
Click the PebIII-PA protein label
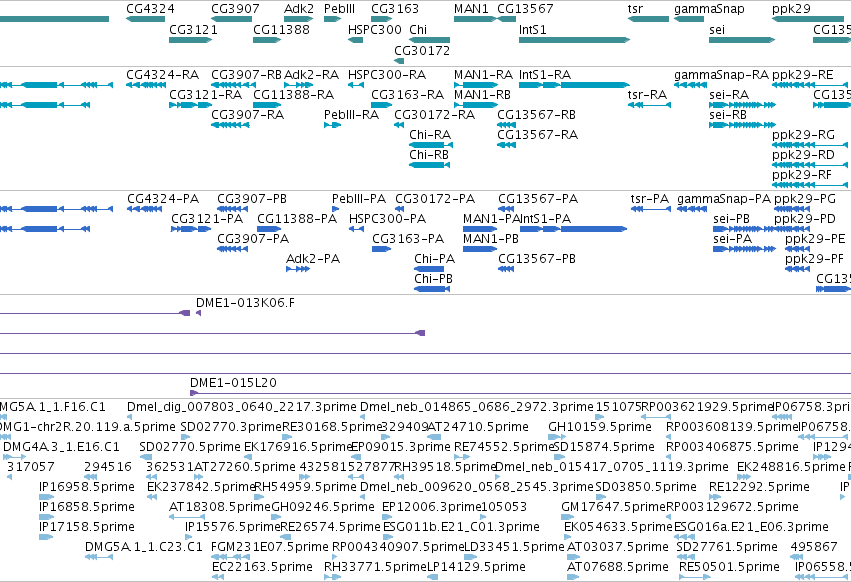pos(359,199)
